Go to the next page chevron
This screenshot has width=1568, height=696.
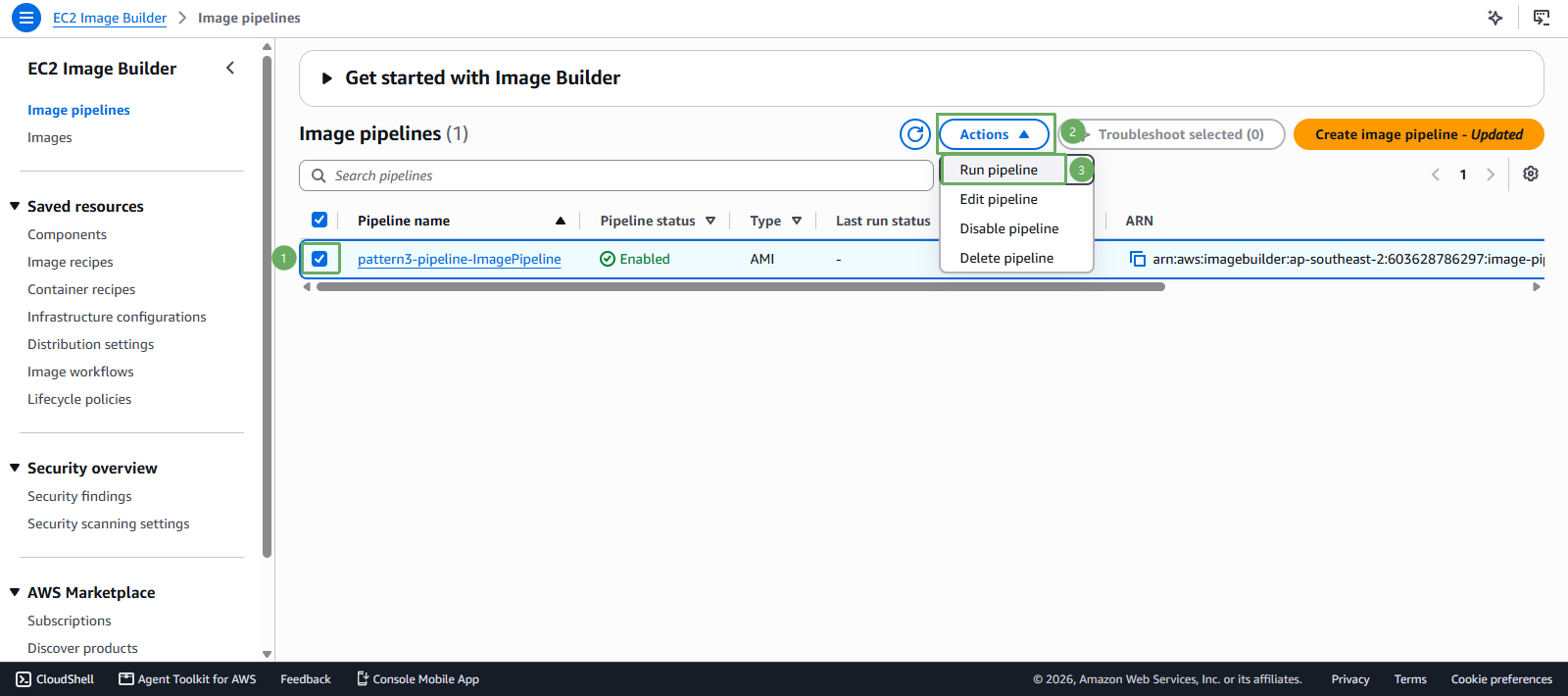(1491, 174)
